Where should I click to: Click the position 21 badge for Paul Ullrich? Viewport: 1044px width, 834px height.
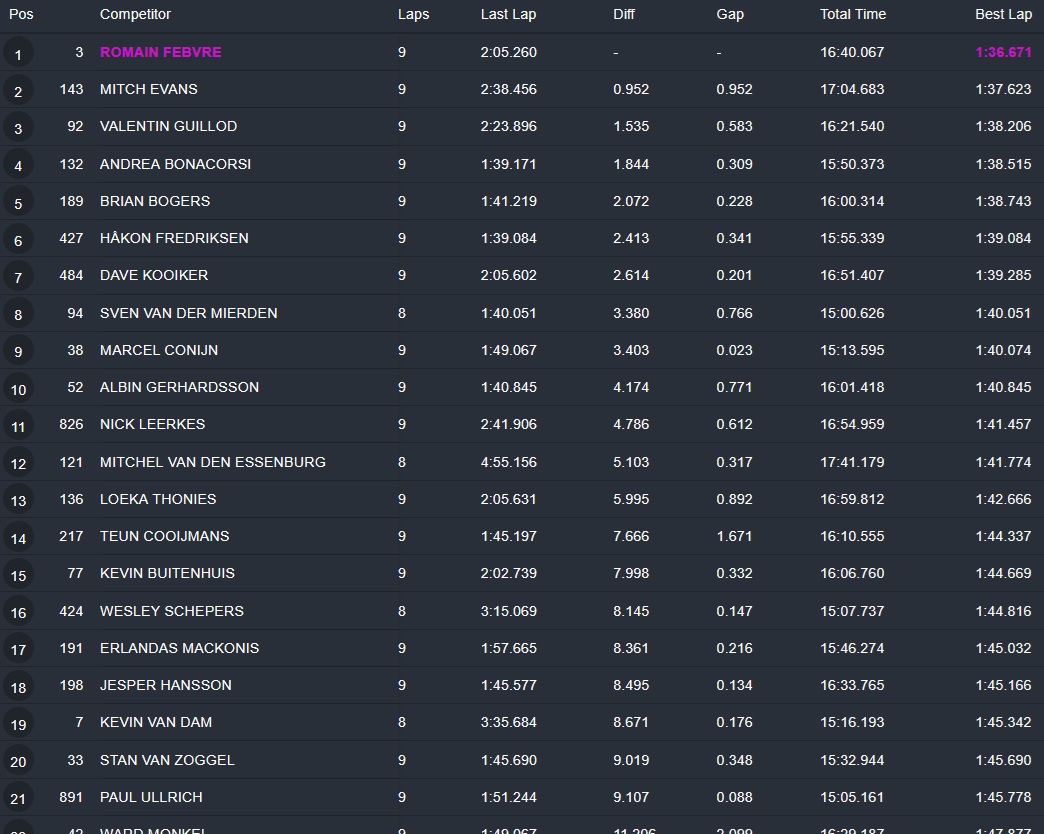click(18, 798)
